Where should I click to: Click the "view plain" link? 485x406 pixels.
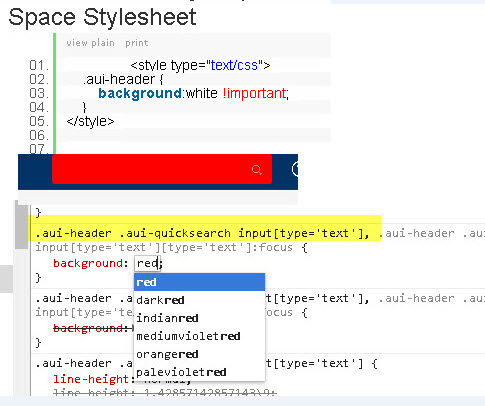pyautogui.click(x=90, y=43)
